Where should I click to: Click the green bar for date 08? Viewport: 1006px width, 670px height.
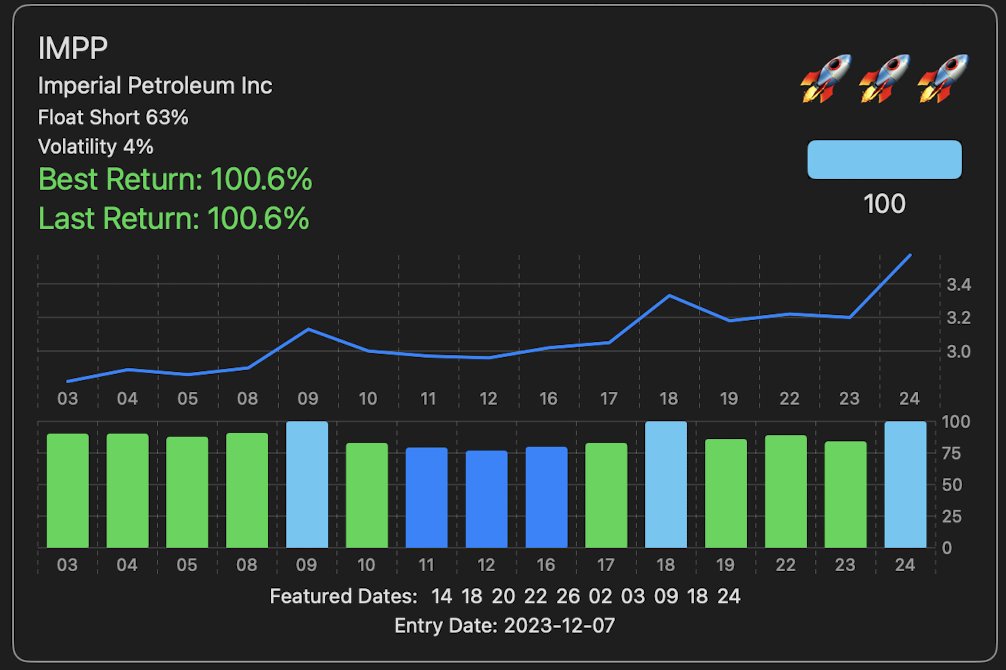247,490
